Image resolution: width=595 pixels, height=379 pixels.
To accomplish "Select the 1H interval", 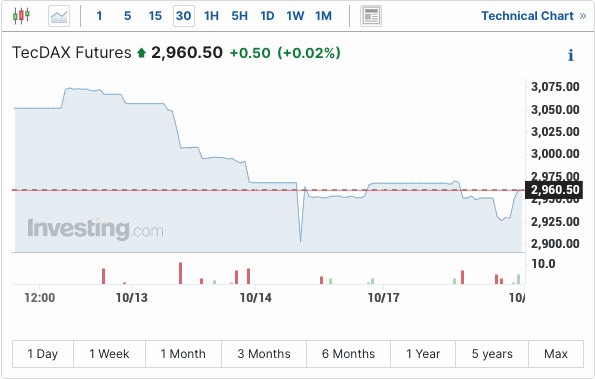I will click(211, 16).
